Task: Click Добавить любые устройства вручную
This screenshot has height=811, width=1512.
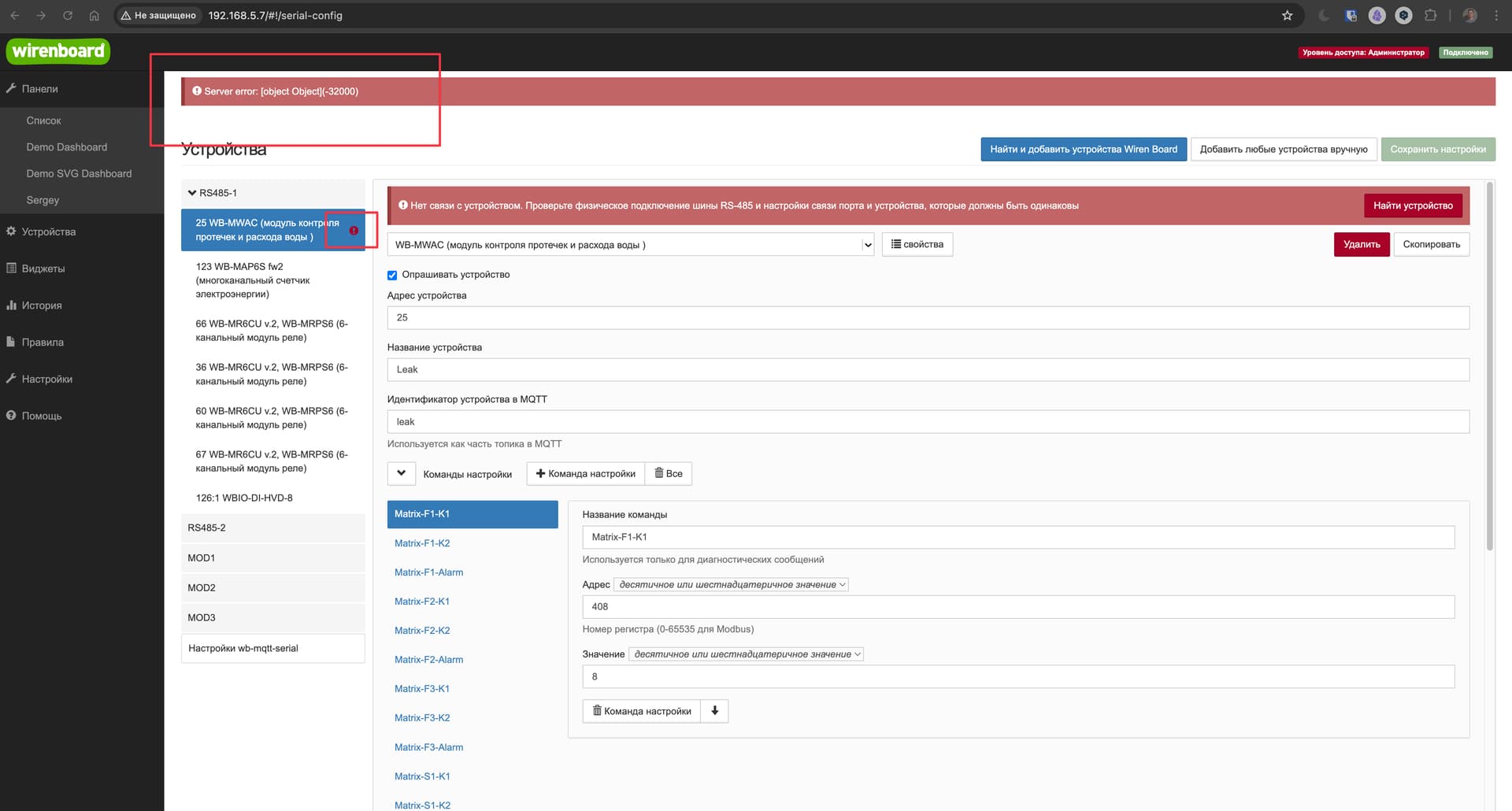Action: [x=1284, y=149]
